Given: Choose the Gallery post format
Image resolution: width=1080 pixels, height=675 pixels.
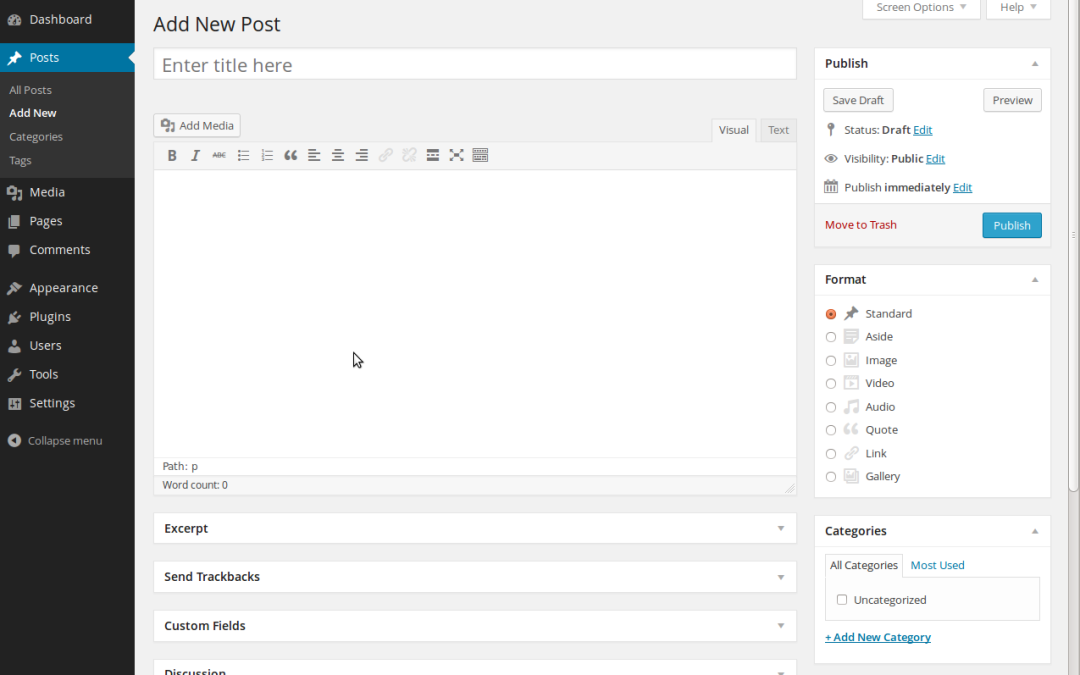Looking at the screenshot, I should click(x=831, y=477).
